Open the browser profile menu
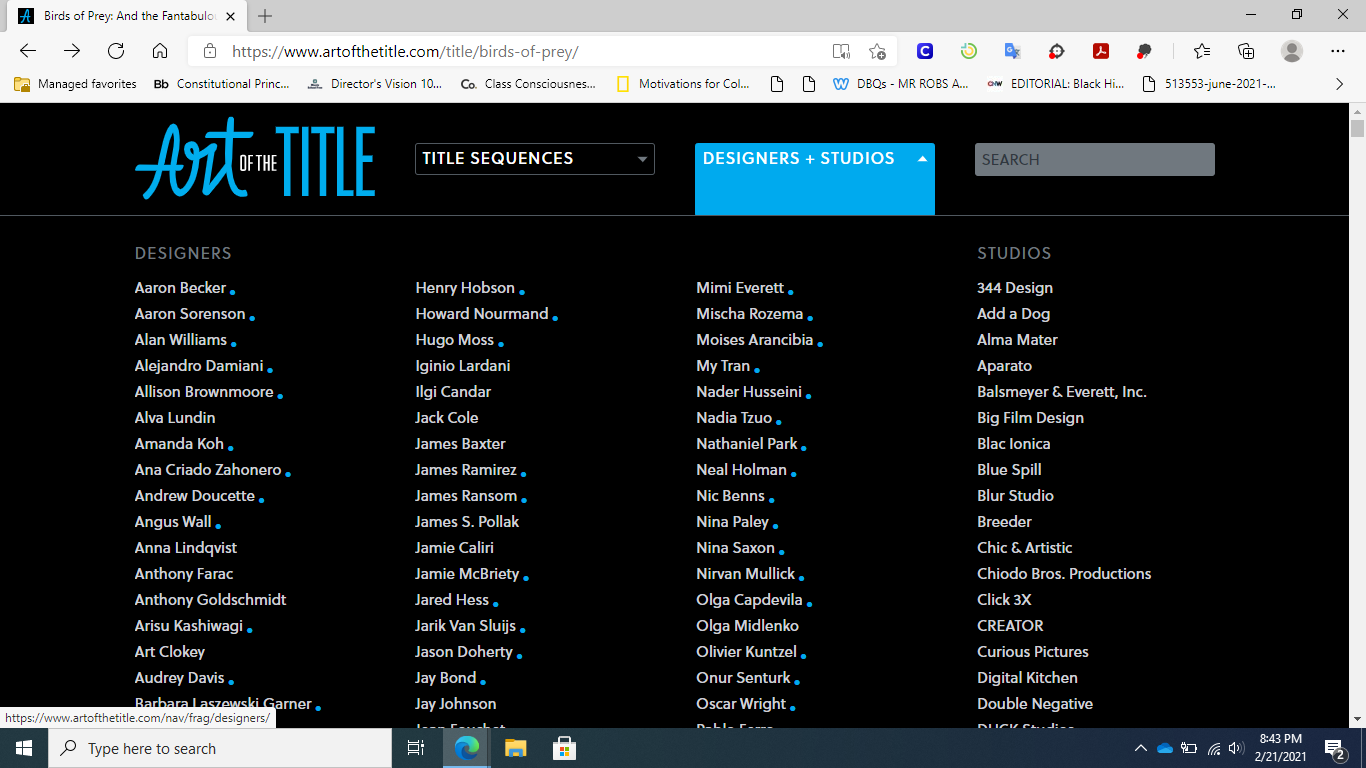 click(x=1292, y=51)
